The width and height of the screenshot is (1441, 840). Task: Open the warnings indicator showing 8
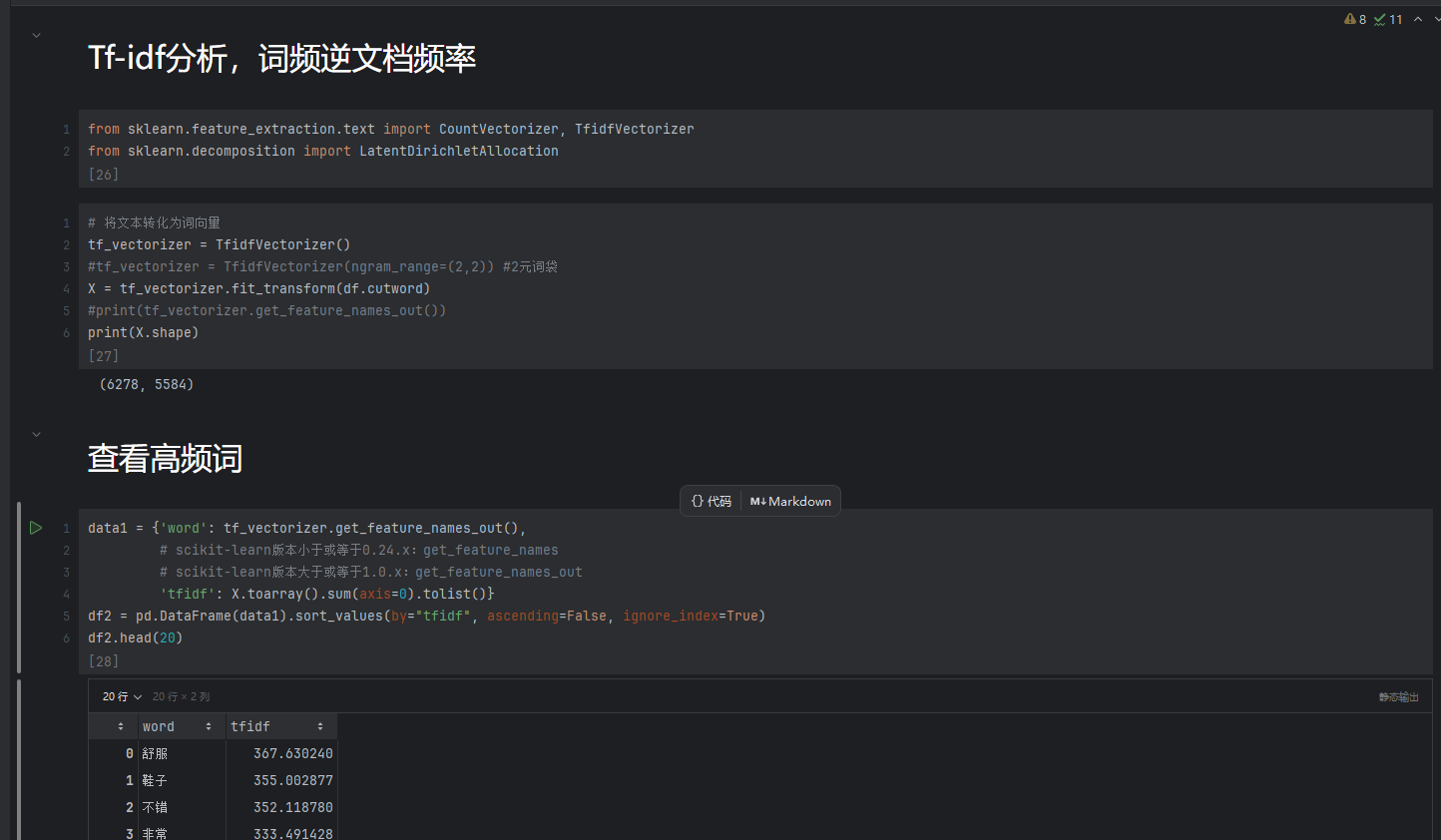coord(1355,19)
